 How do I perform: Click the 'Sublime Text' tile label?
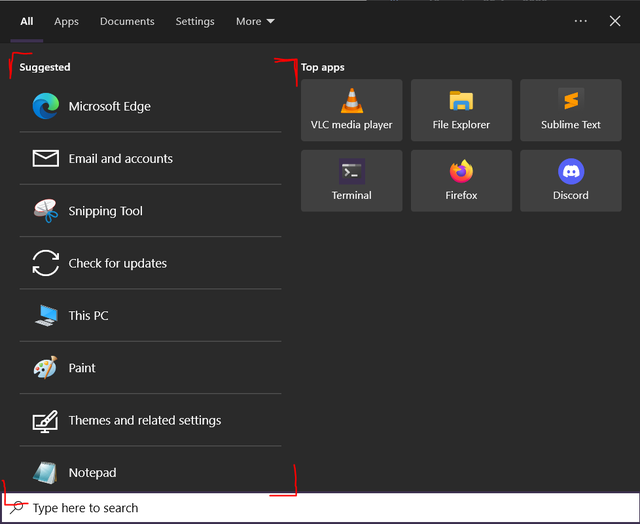[x=571, y=125]
